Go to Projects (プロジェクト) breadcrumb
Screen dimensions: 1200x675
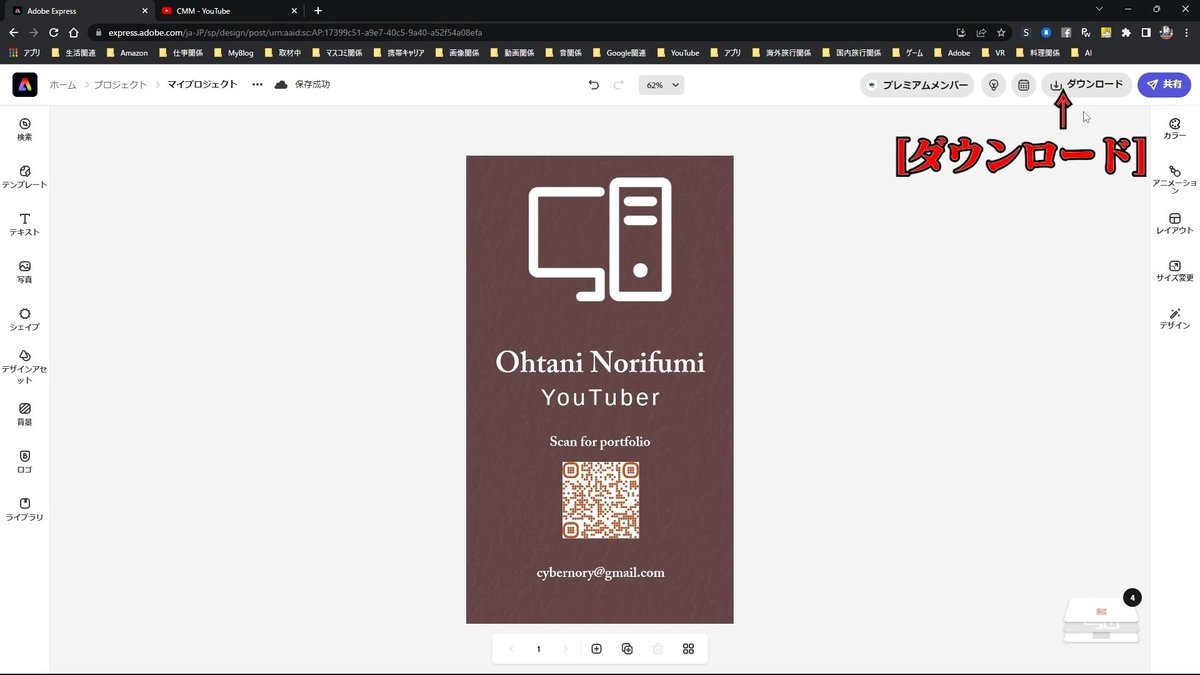click(x=120, y=85)
